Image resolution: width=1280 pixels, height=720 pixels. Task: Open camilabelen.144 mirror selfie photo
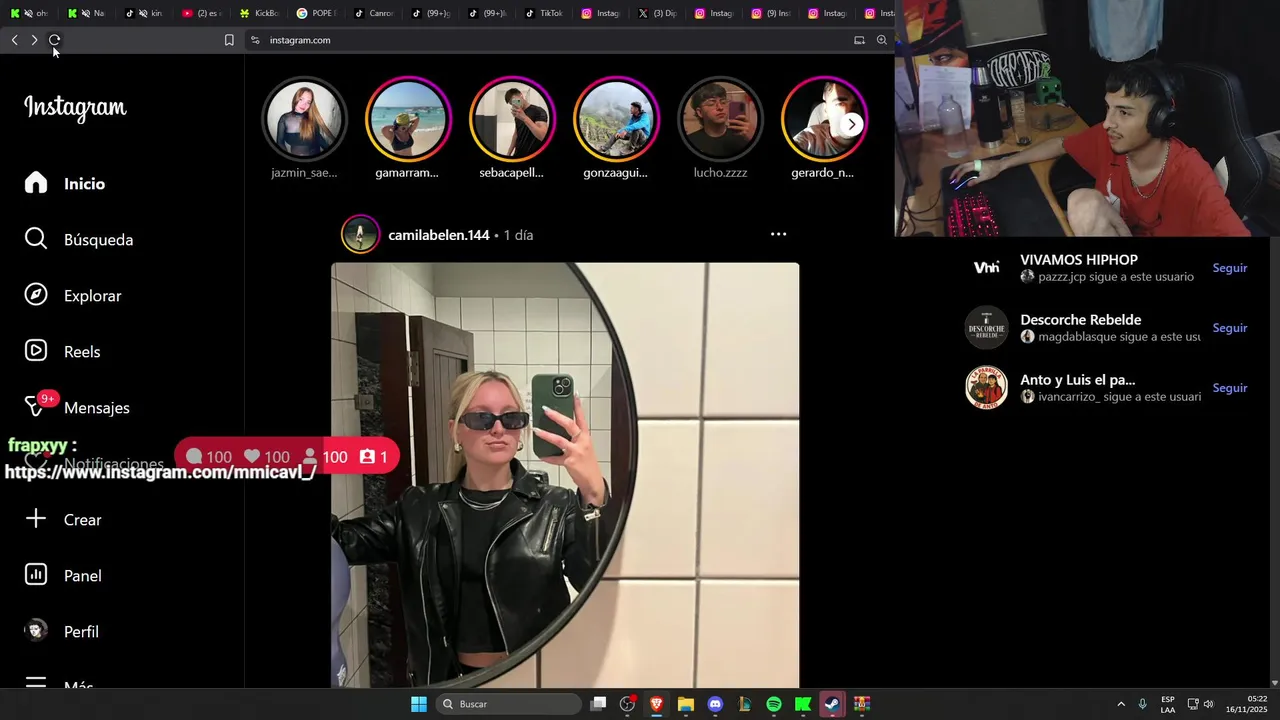pos(565,475)
